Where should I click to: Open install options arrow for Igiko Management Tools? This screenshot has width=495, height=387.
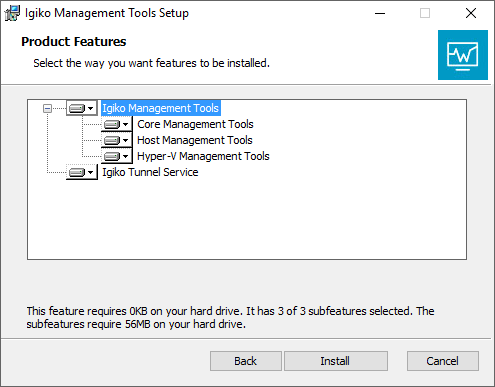(x=90, y=109)
